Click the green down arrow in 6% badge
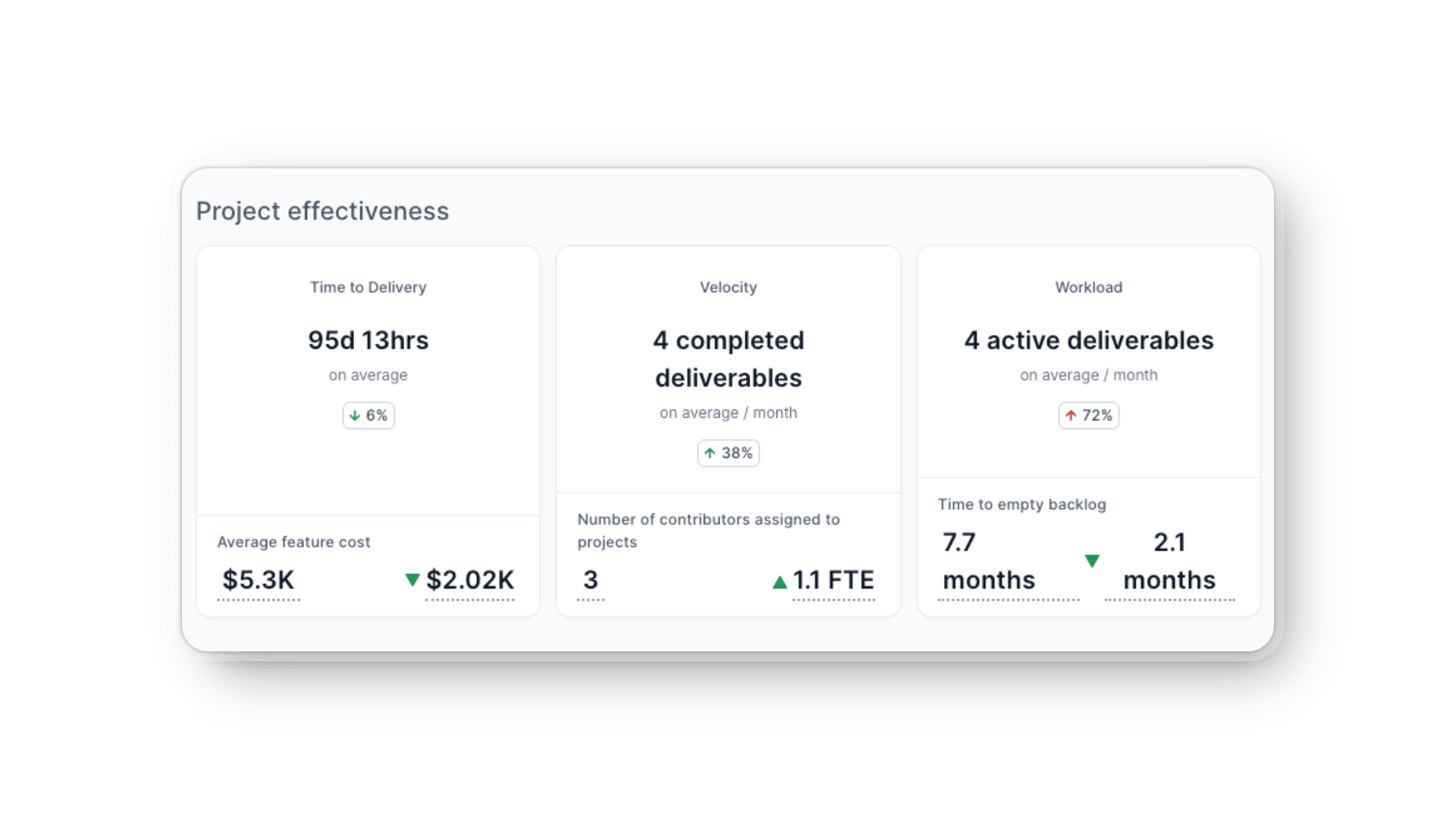This screenshot has width=1456, height=819. click(353, 415)
